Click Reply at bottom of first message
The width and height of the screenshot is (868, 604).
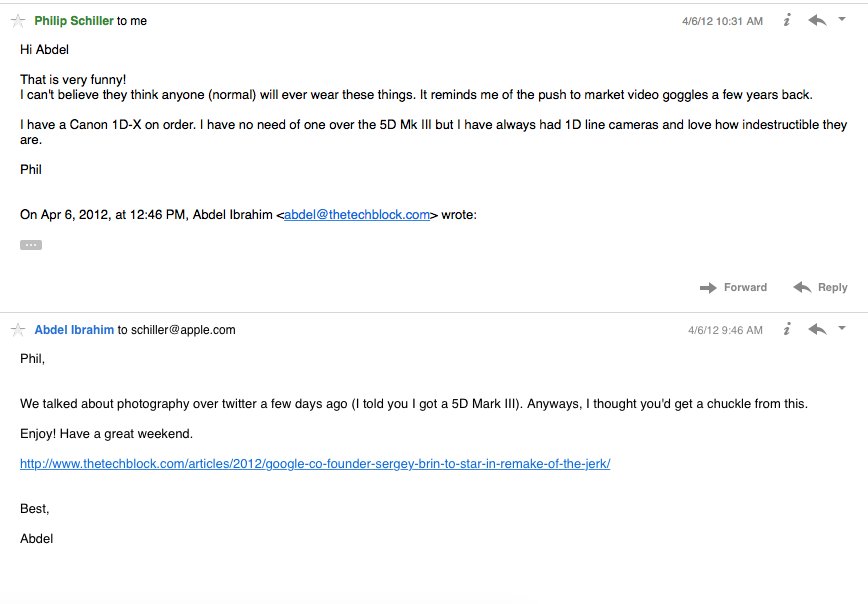click(833, 287)
